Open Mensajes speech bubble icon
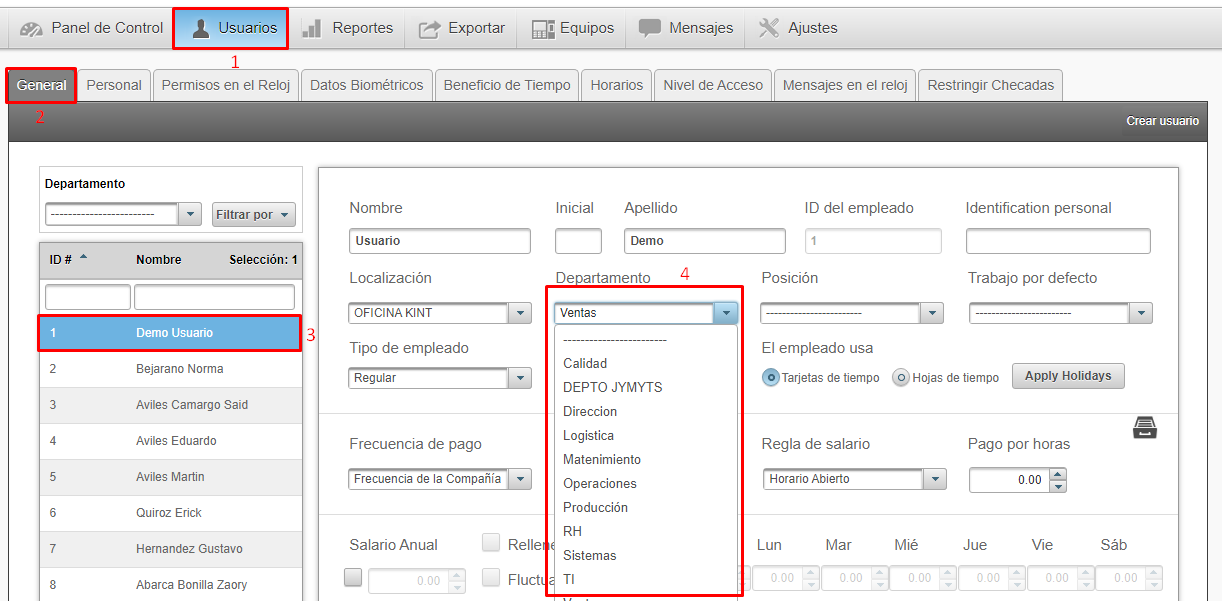 pos(650,28)
